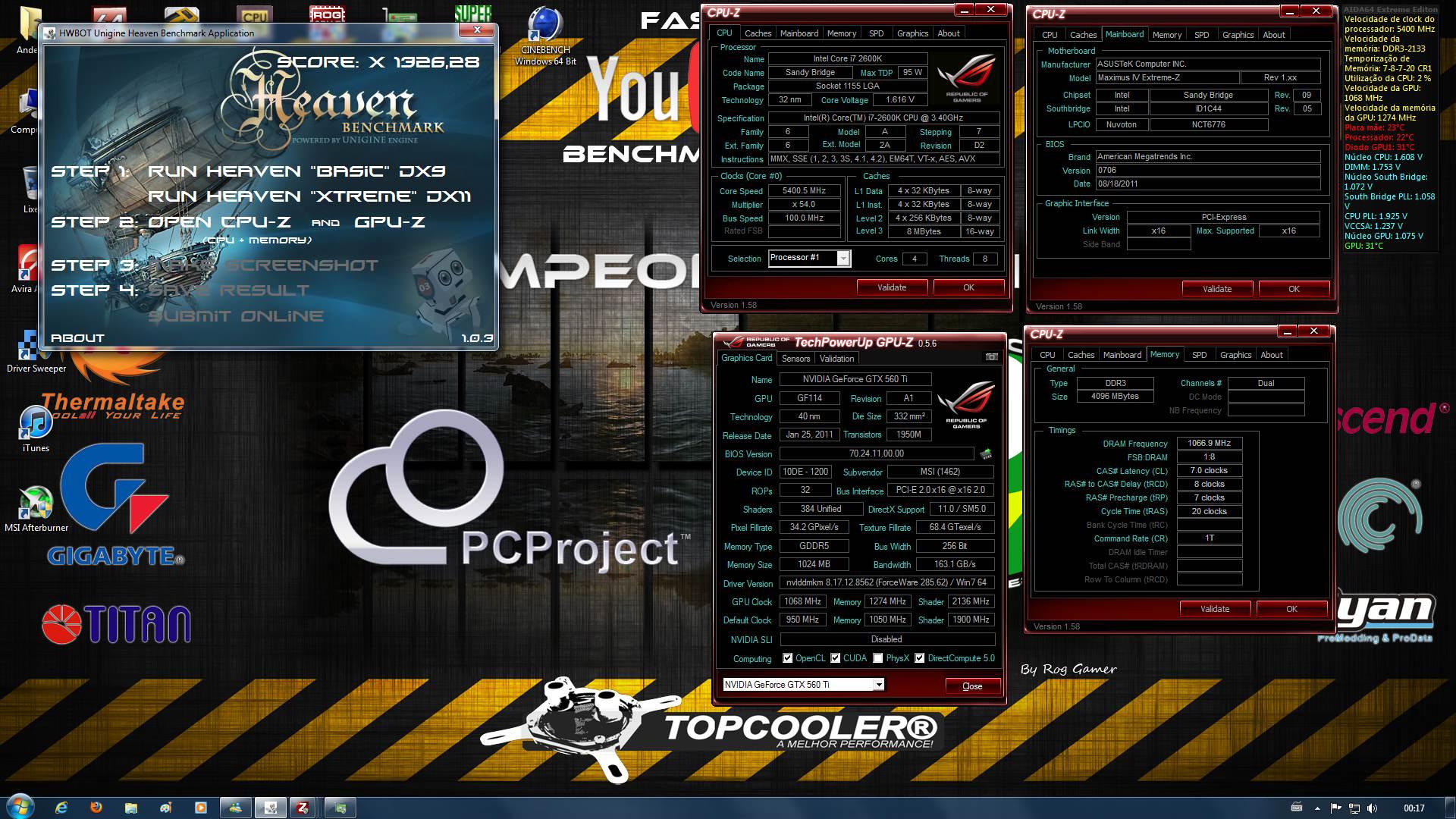Open About in the Heaven benchmark app

pyautogui.click(x=77, y=338)
